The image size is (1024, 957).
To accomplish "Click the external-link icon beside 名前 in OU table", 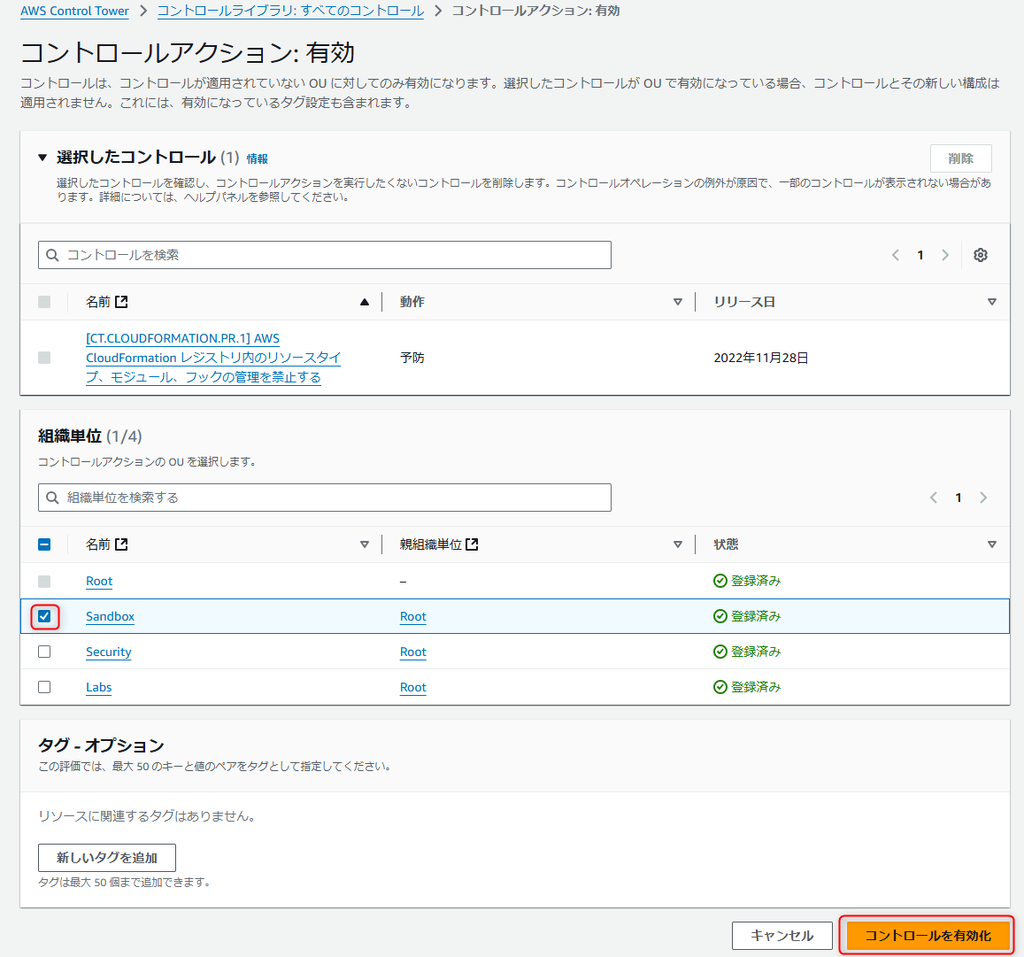I will [x=121, y=544].
